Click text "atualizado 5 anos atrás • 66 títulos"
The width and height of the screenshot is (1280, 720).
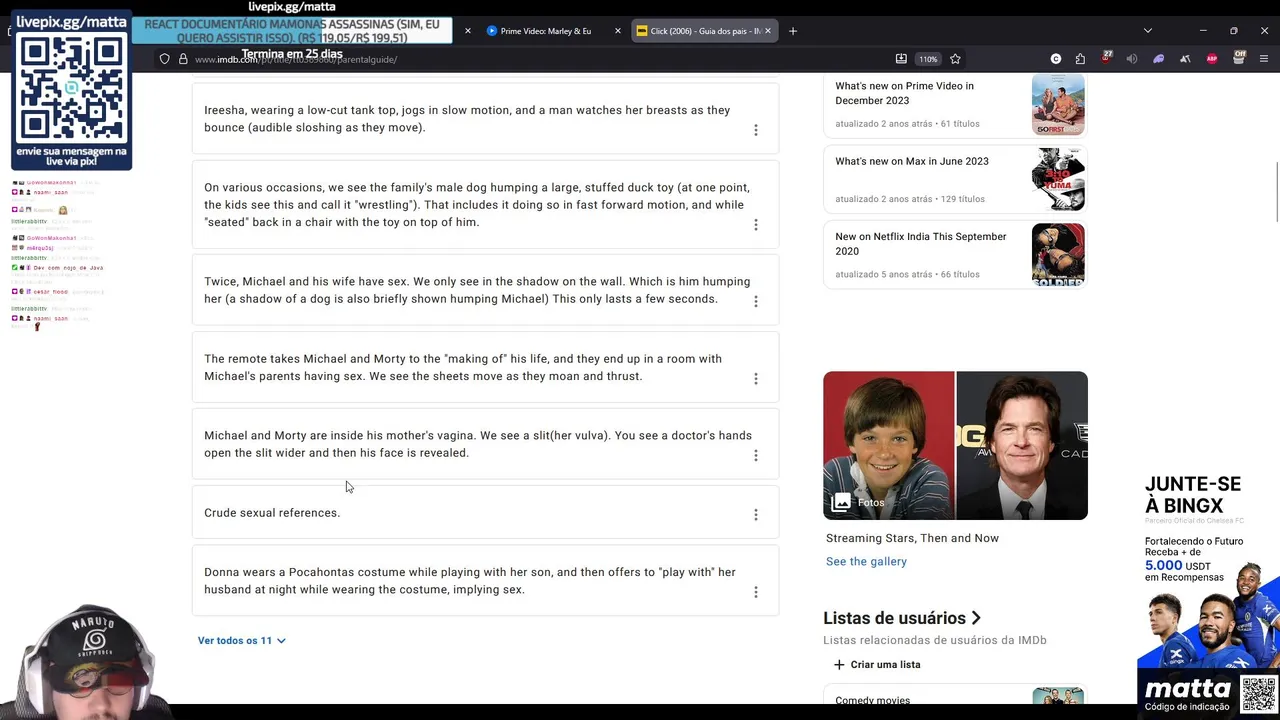(907, 274)
